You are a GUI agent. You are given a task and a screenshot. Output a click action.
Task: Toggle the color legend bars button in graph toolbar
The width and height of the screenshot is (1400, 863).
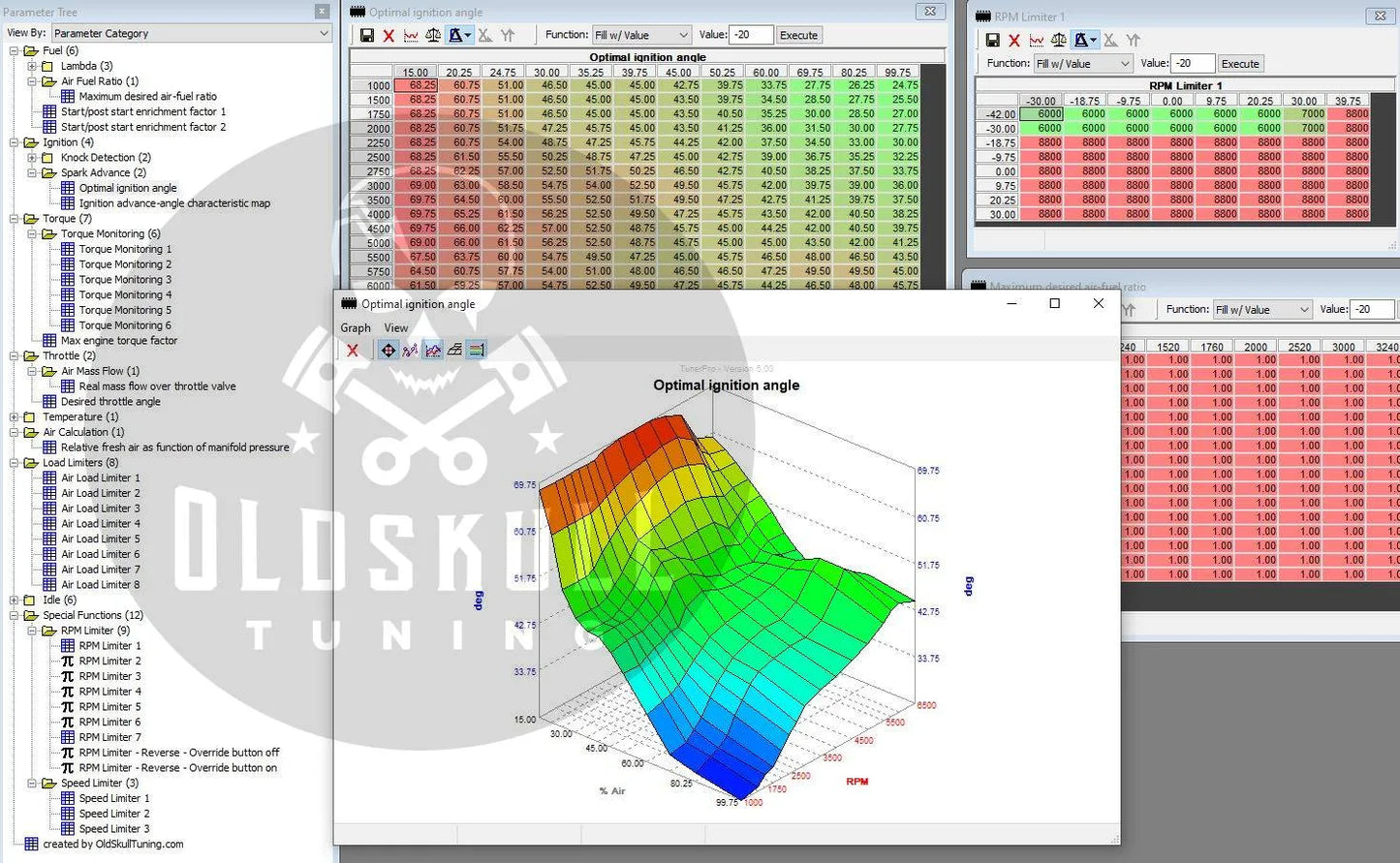(x=477, y=351)
